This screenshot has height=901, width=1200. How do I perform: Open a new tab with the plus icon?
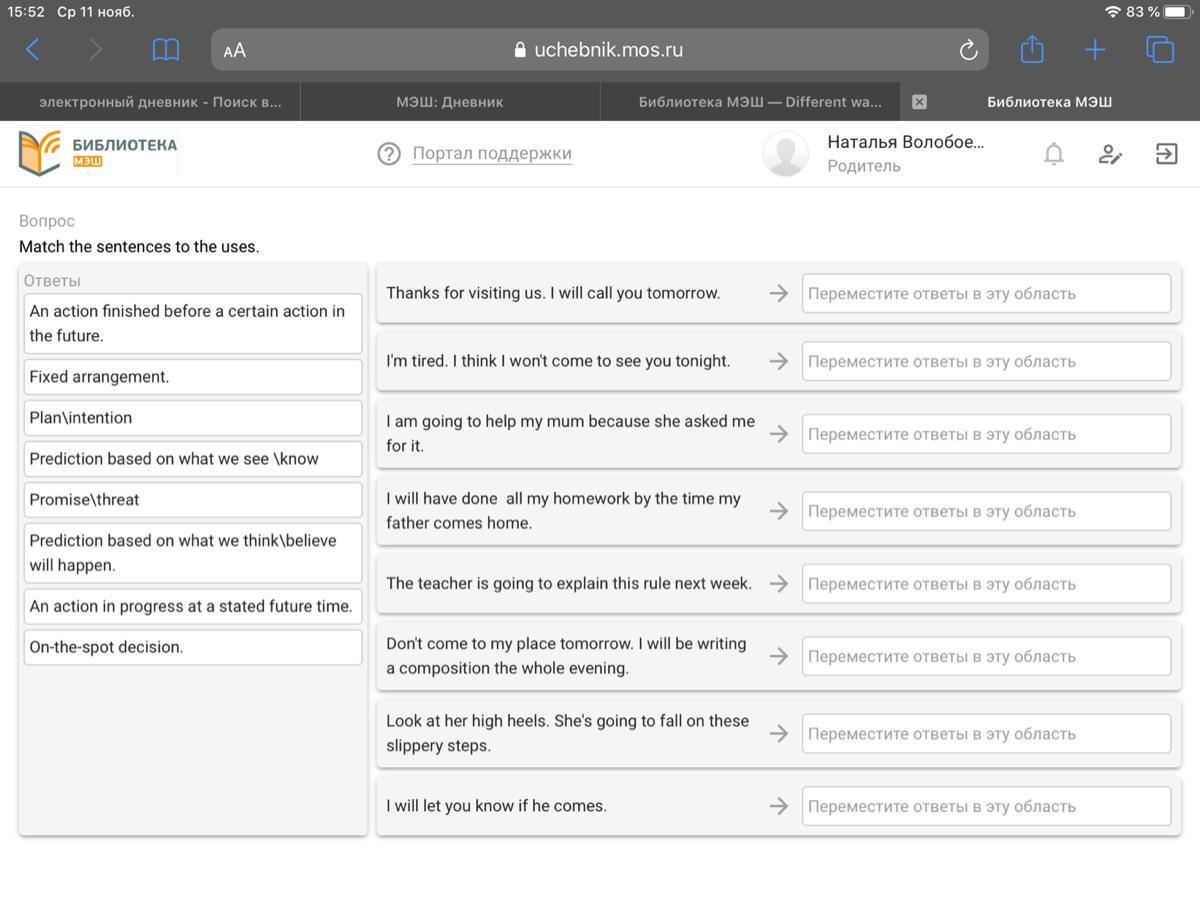(x=1095, y=50)
